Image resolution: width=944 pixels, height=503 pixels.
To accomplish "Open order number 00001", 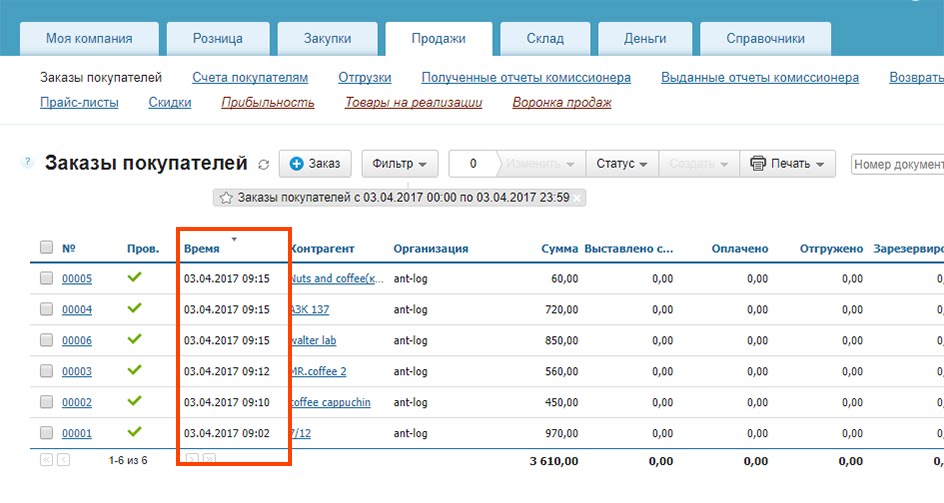I will pyautogui.click(x=77, y=433).
